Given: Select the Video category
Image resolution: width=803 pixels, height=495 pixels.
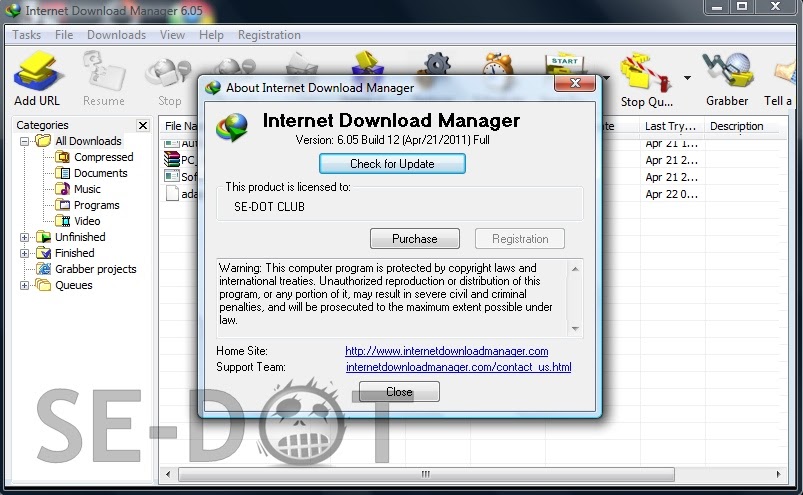Looking at the screenshot, I should (x=78, y=221).
